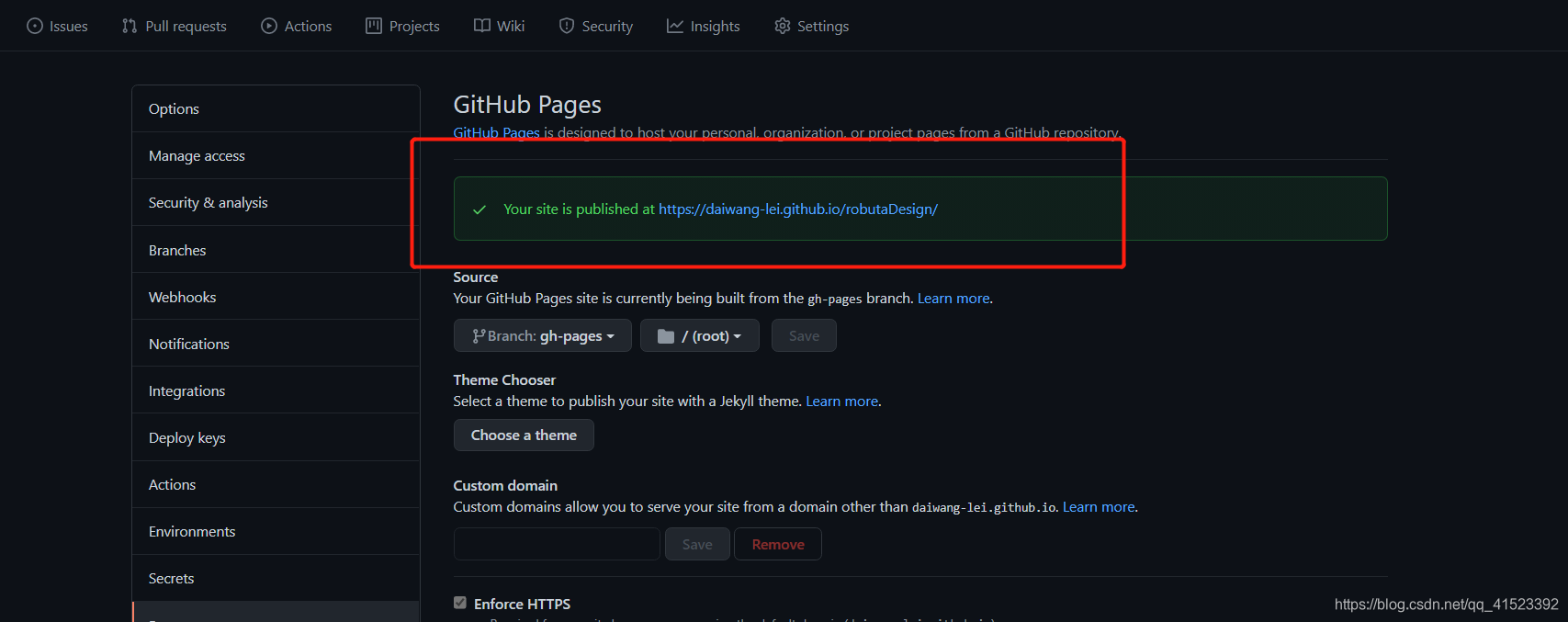Focus the custom domain input field
The height and width of the screenshot is (622, 1568).
click(x=557, y=544)
